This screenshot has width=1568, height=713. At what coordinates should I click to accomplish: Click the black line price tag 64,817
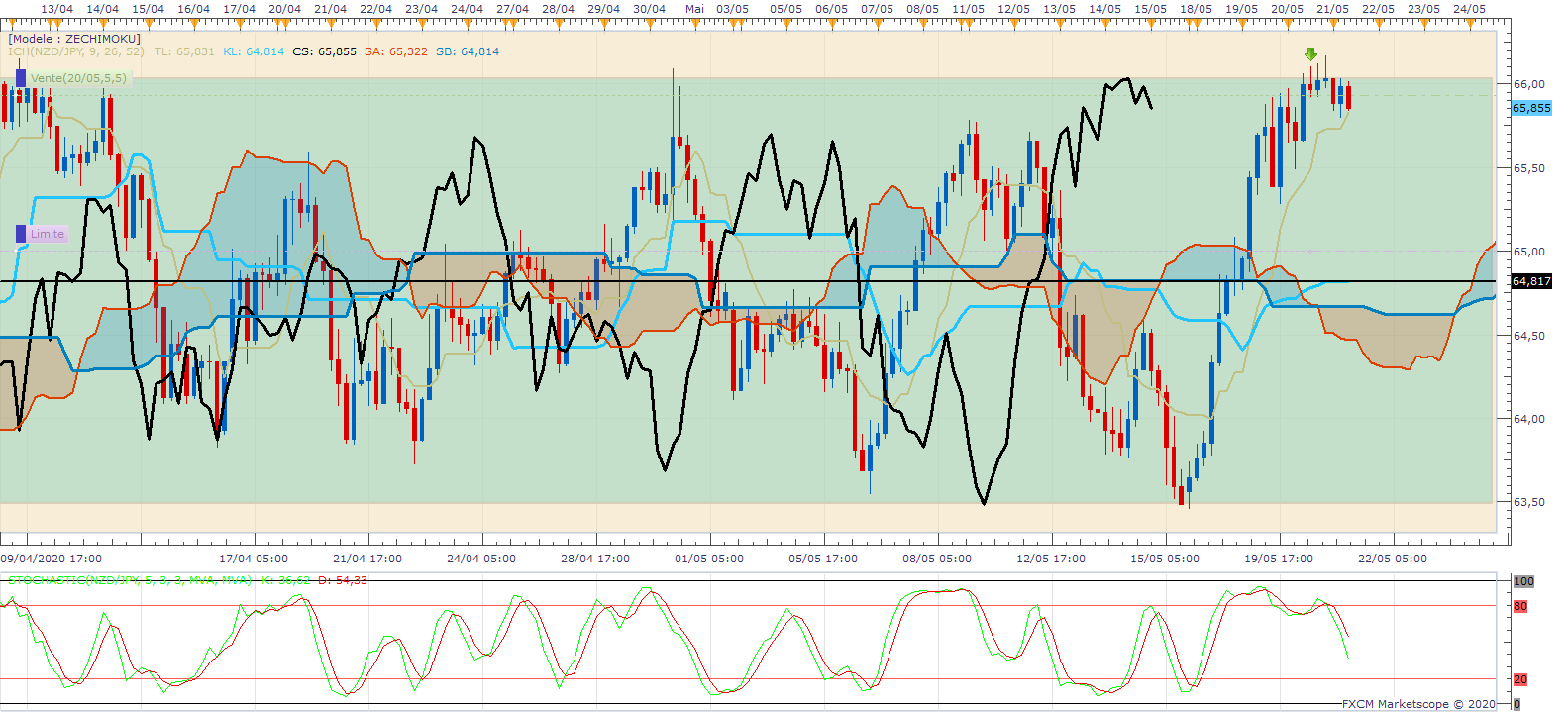point(1531,281)
